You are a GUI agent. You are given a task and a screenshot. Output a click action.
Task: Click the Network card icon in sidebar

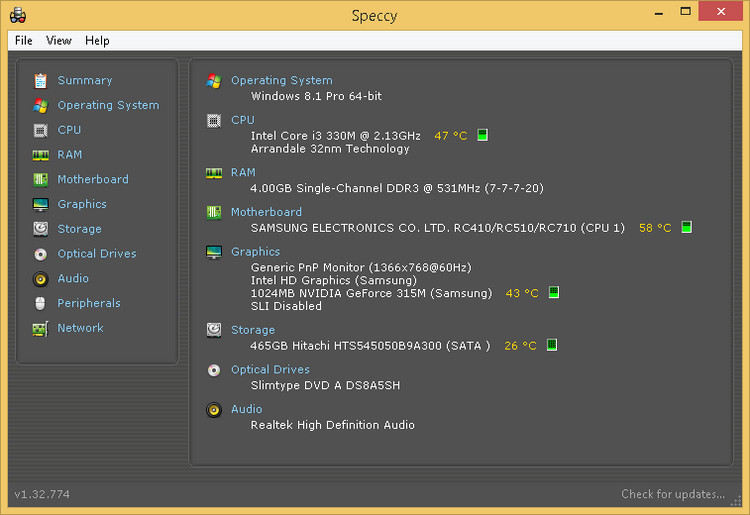pos(41,329)
